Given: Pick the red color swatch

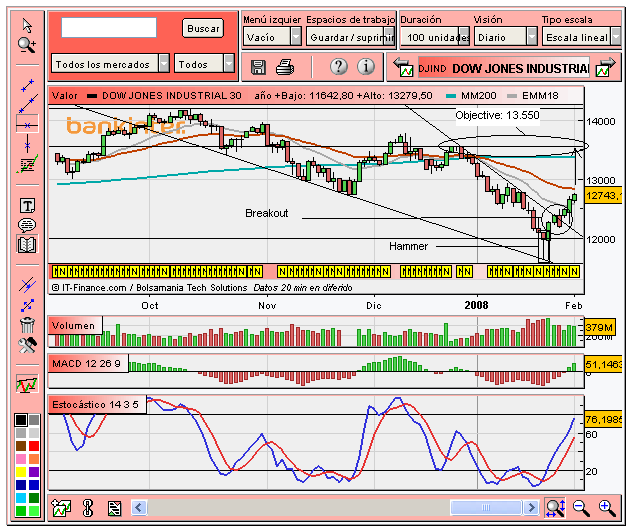Looking at the screenshot, I should tap(34, 446).
